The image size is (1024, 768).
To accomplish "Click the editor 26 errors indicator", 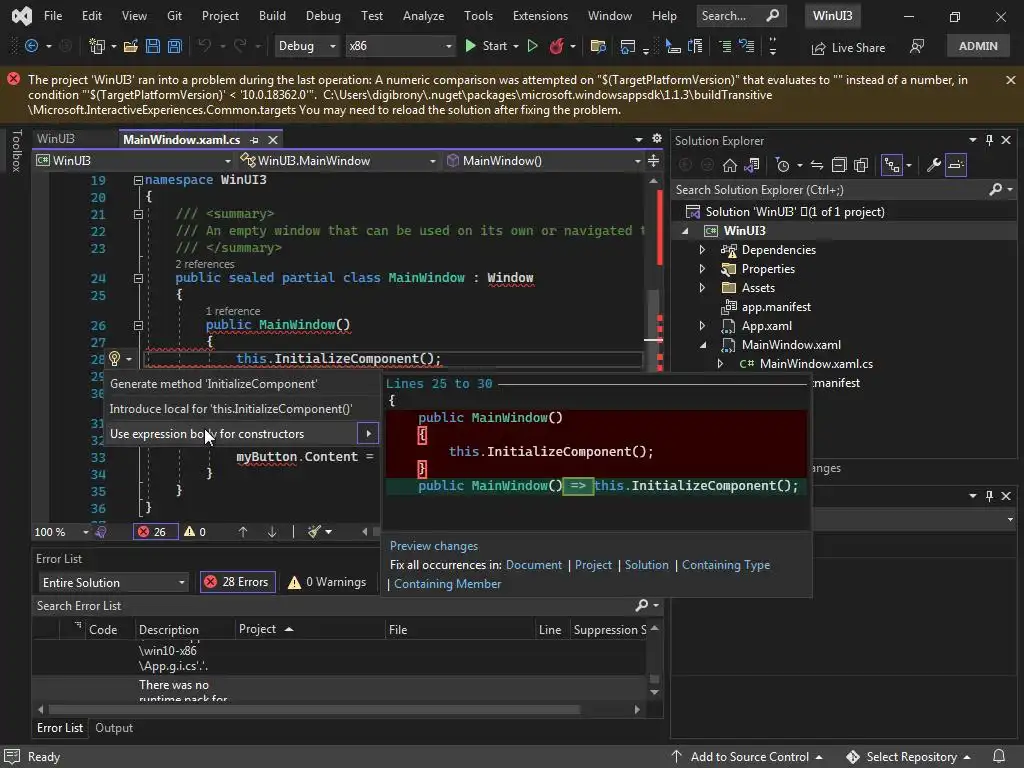I will (x=155, y=532).
